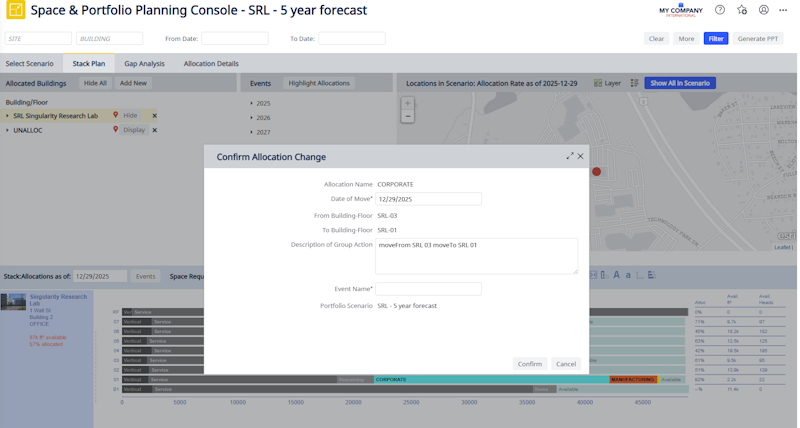Expand the 2026 events group
800x428 pixels.
point(252,117)
